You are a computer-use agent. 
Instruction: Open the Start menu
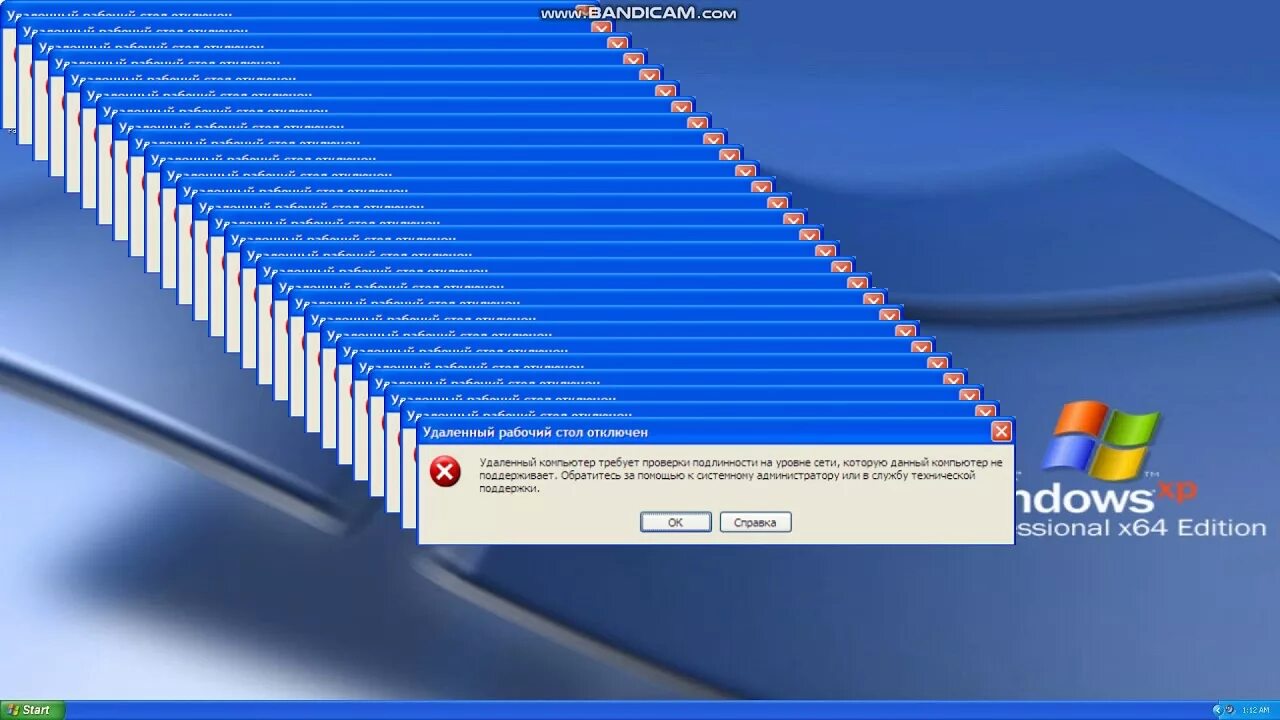click(32, 710)
